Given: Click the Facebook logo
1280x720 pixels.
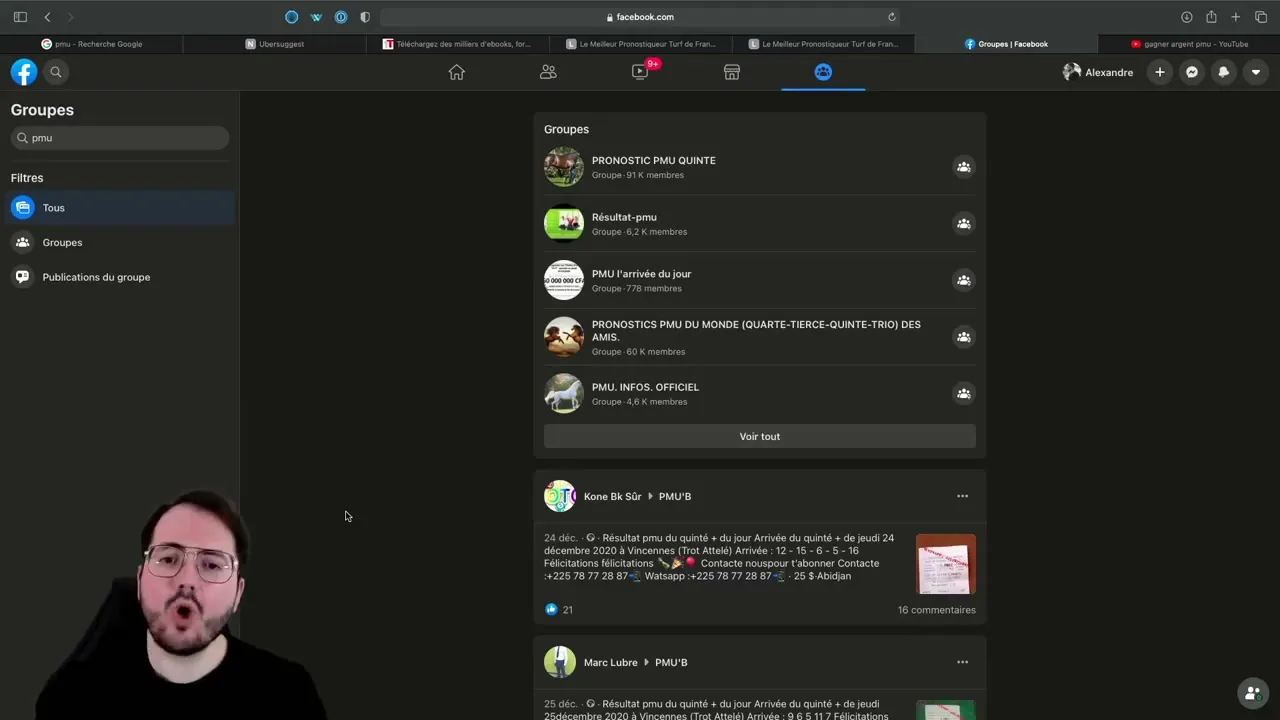Looking at the screenshot, I should click(x=24, y=72).
